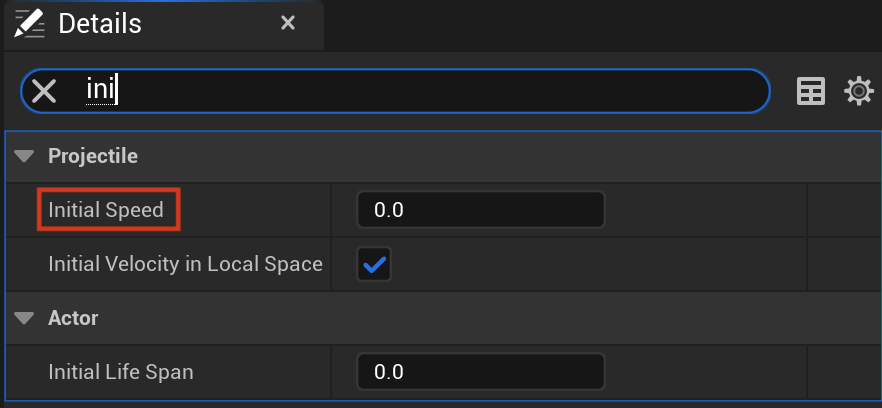Click the Details panel pencil icon
The height and width of the screenshot is (408, 882).
click(x=29, y=24)
